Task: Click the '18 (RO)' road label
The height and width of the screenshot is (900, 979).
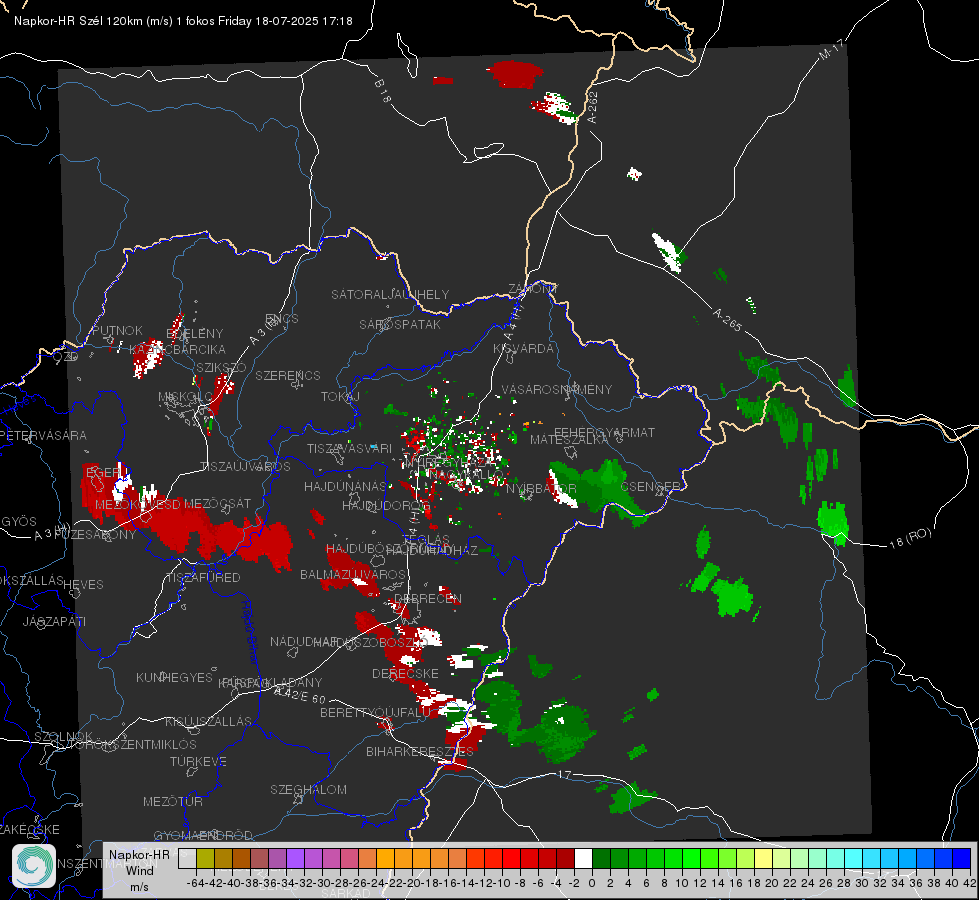Action: click(x=910, y=538)
